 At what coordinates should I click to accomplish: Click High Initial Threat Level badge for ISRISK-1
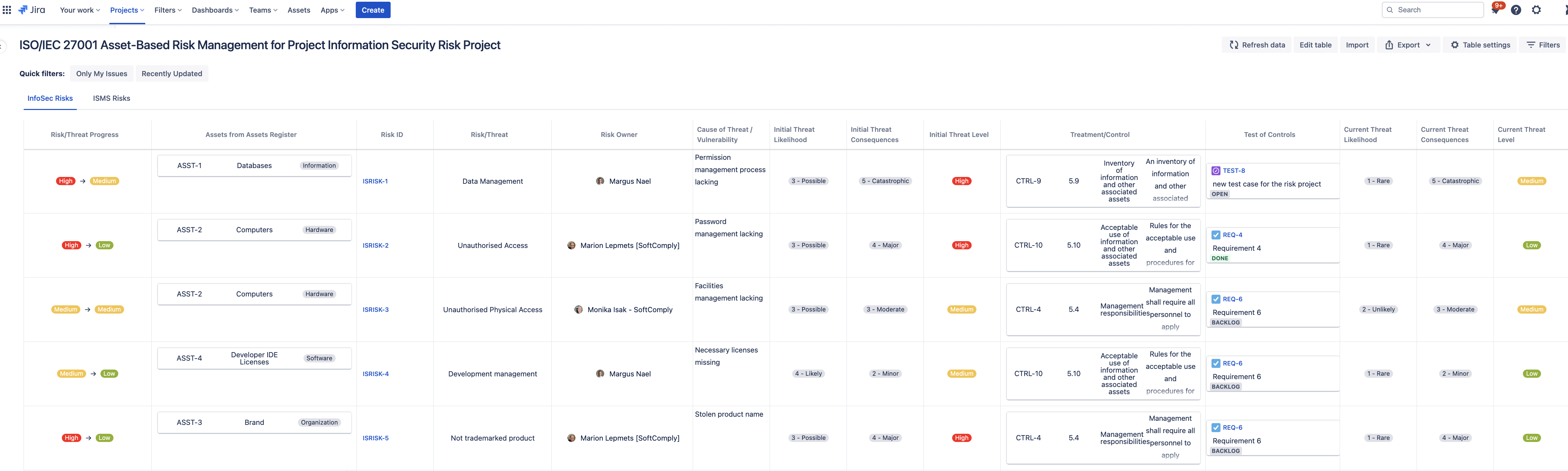pos(962,181)
